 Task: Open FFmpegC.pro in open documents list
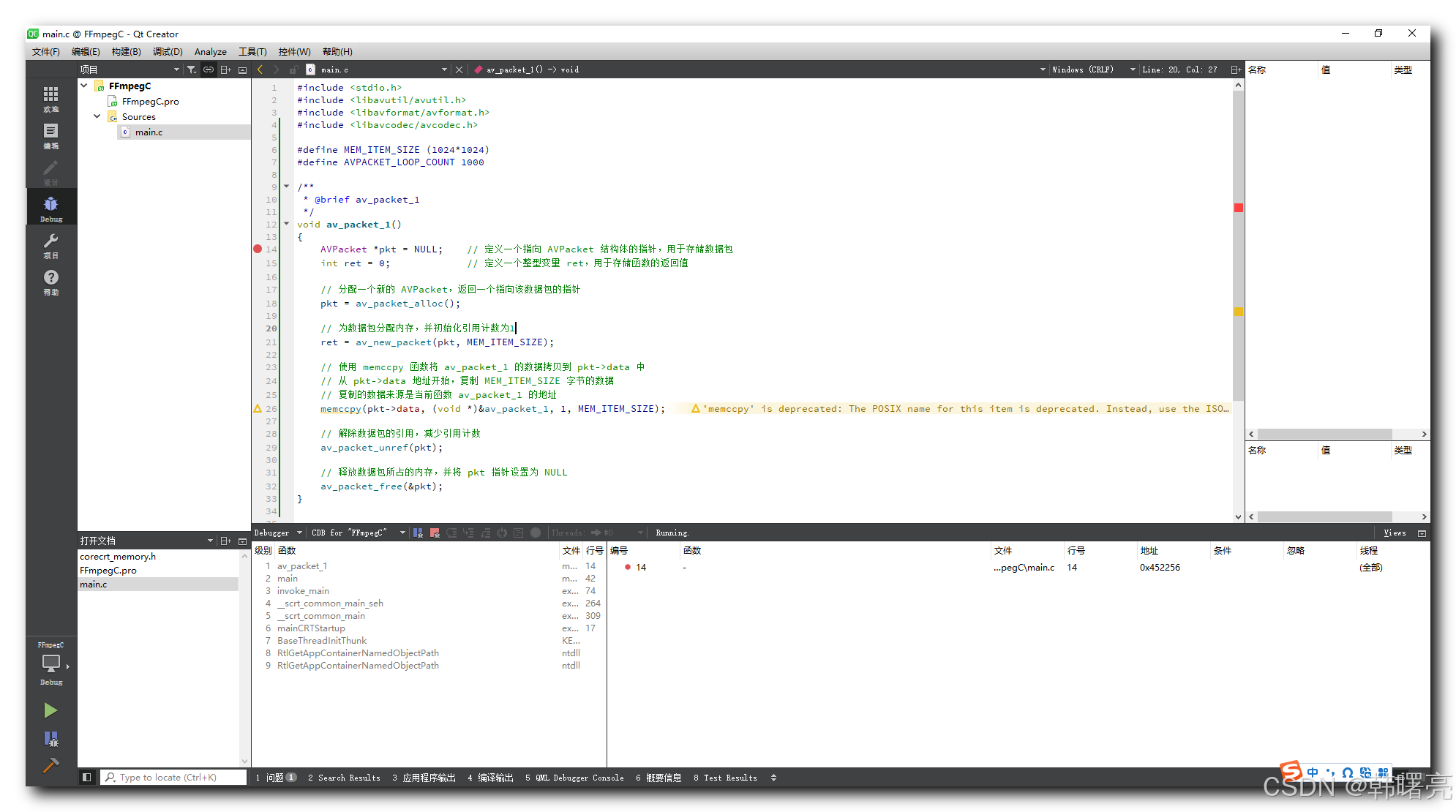click(108, 571)
